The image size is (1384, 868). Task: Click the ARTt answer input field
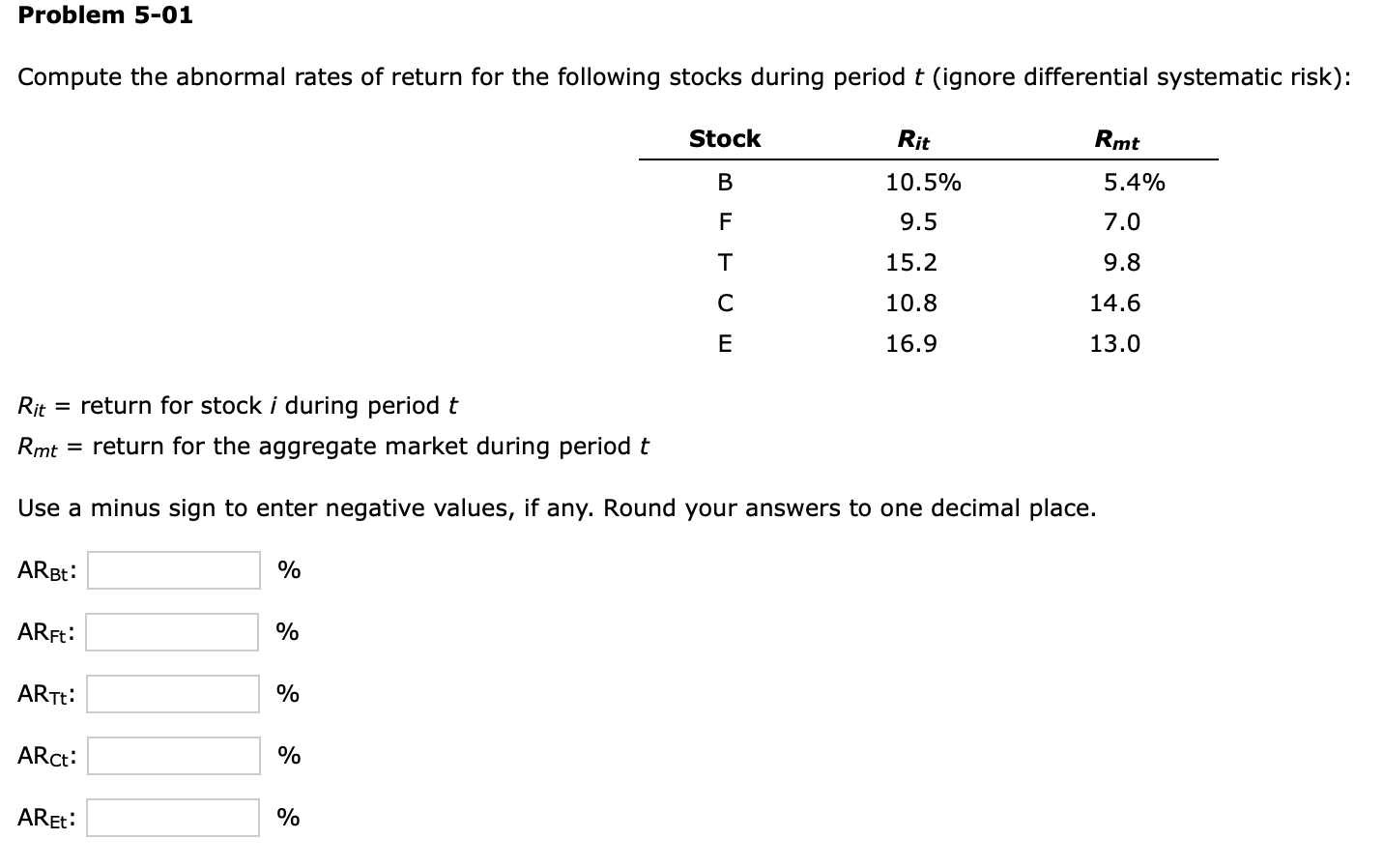pyautogui.click(x=172, y=694)
